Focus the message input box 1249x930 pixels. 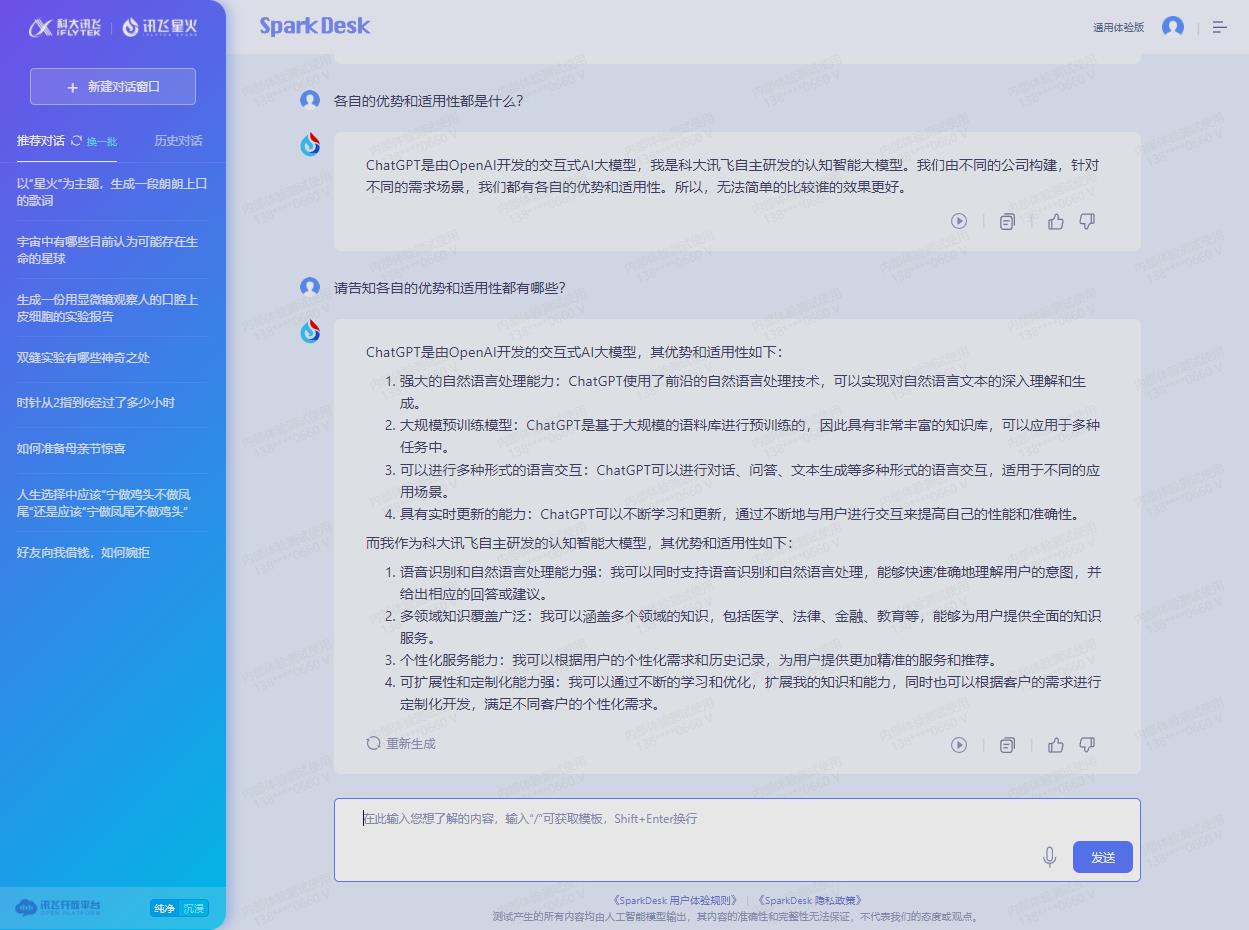coord(737,839)
